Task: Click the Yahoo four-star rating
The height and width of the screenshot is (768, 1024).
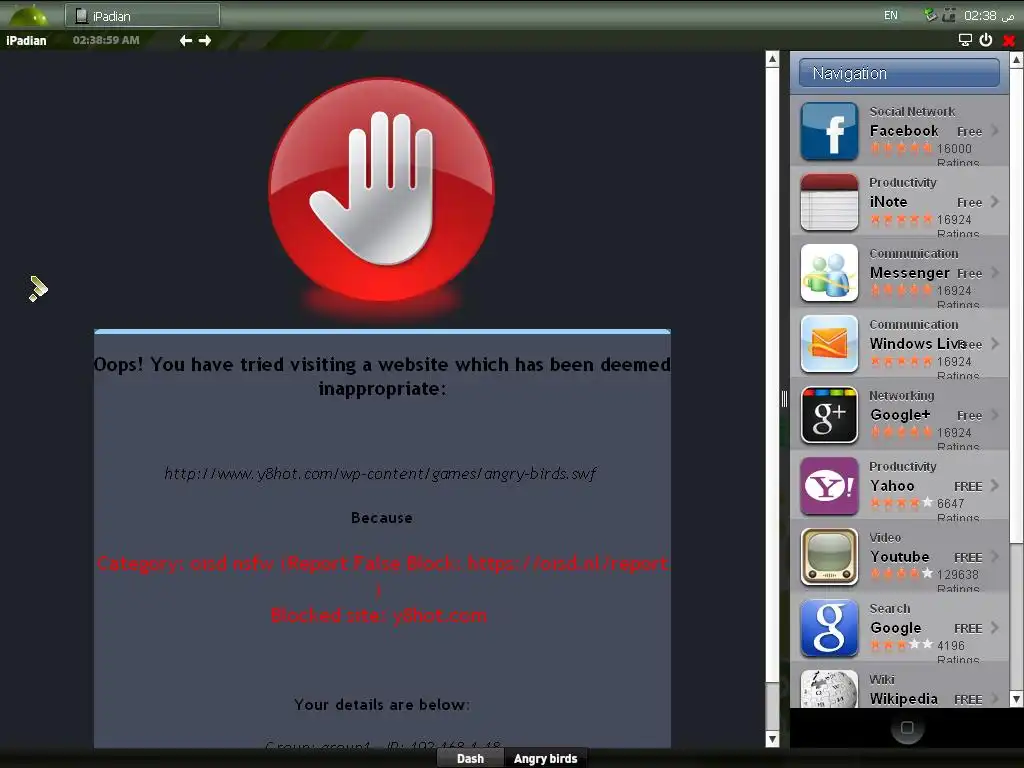Action: (901, 503)
